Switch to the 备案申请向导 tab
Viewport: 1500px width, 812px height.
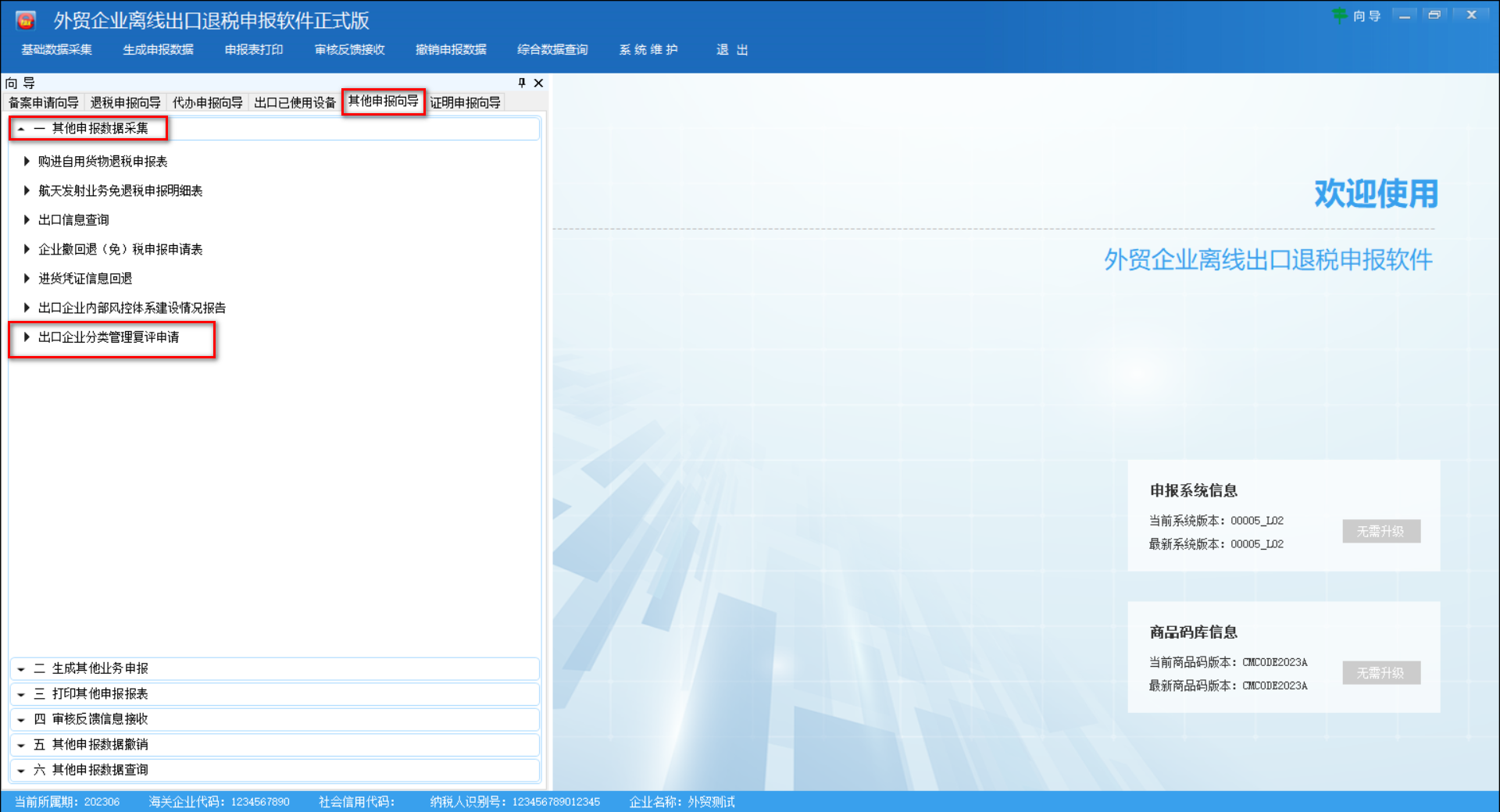pyautogui.click(x=43, y=101)
